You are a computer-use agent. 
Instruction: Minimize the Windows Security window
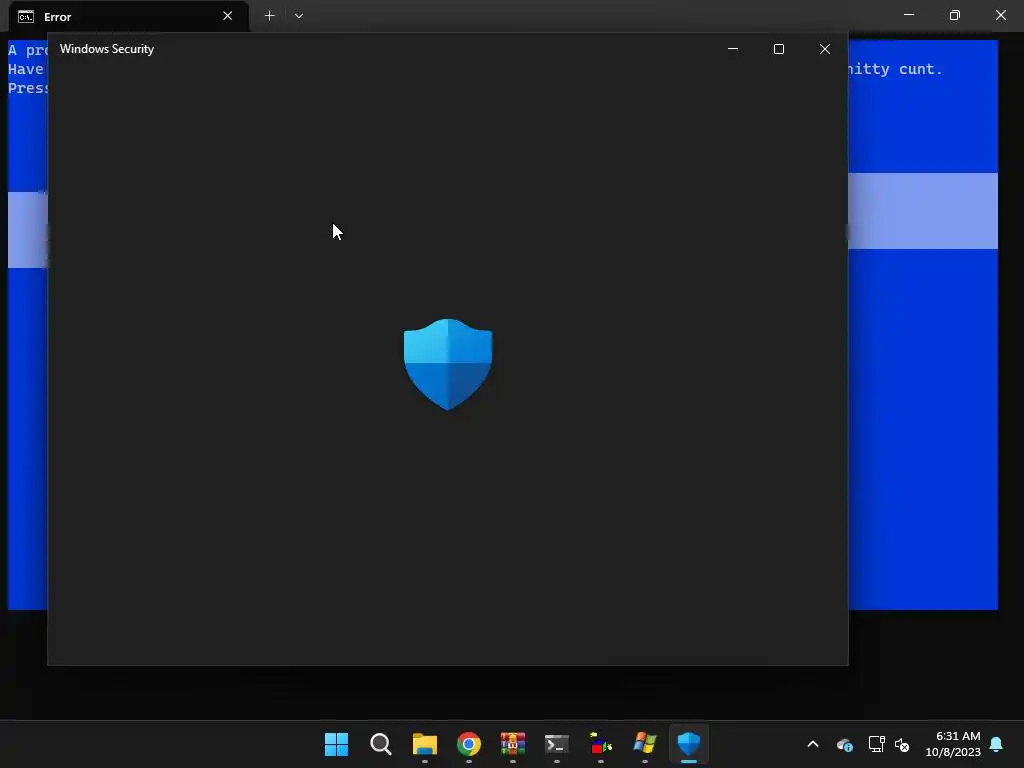point(733,49)
